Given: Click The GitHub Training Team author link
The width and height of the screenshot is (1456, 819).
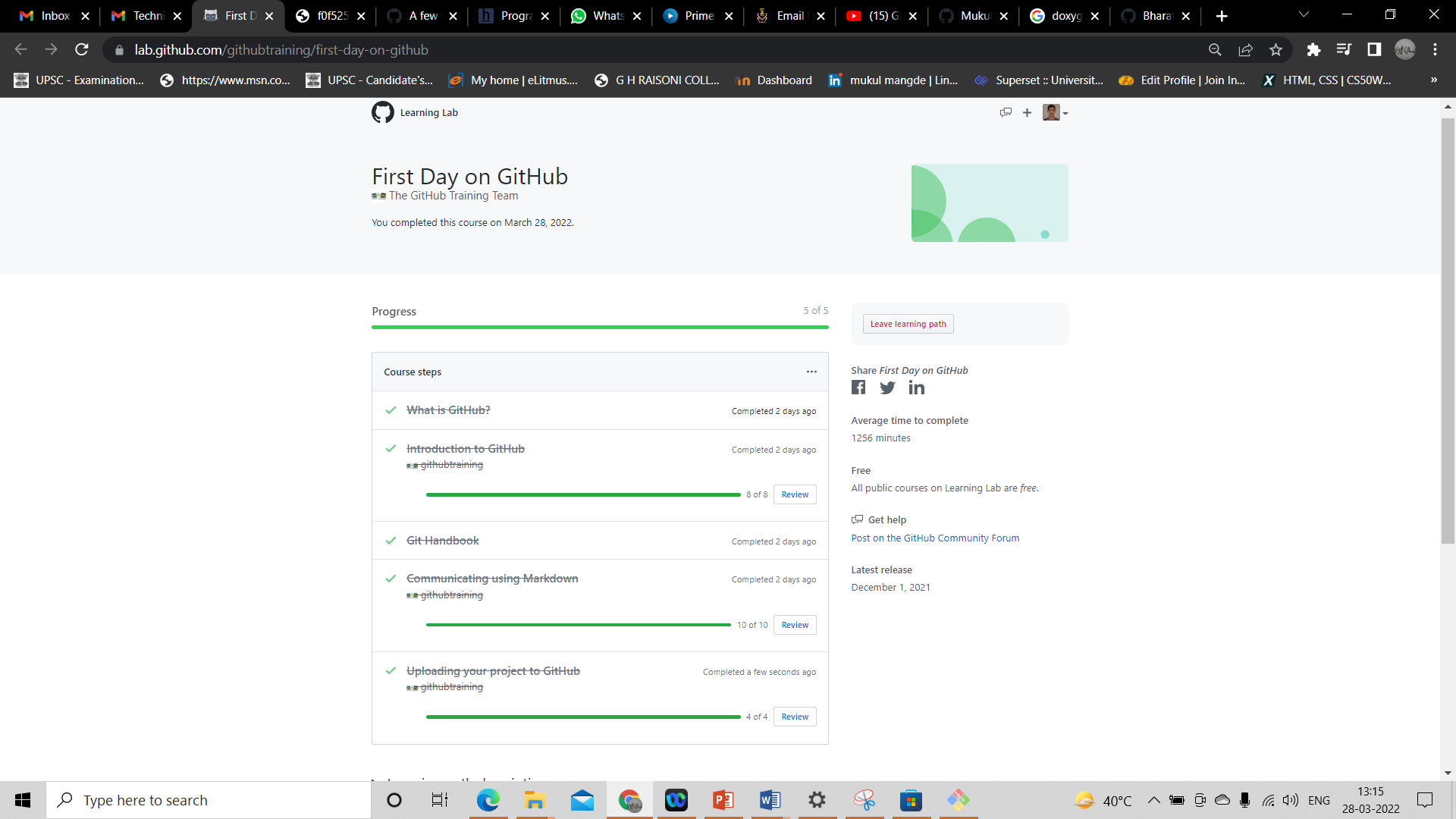Looking at the screenshot, I should point(453,196).
